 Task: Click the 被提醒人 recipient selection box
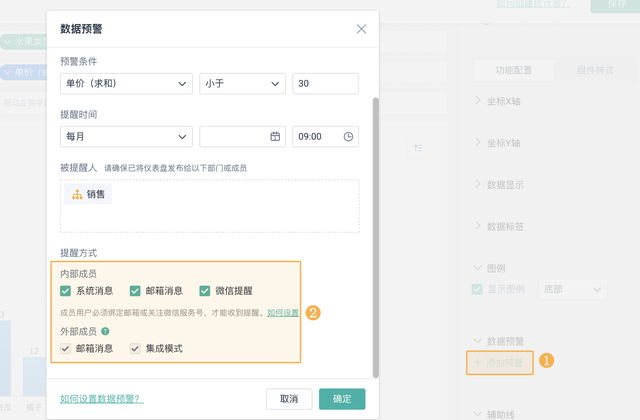210,206
